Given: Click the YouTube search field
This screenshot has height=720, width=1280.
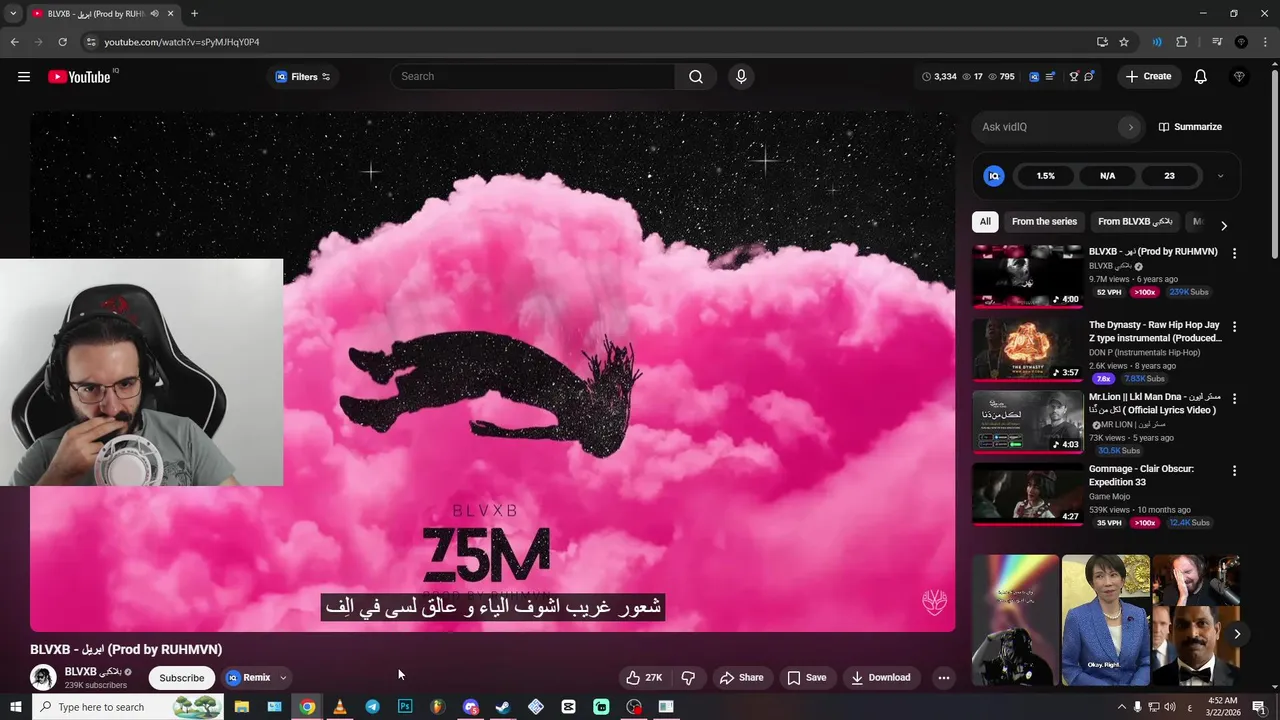Looking at the screenshot, I should (x=533, y=77).
